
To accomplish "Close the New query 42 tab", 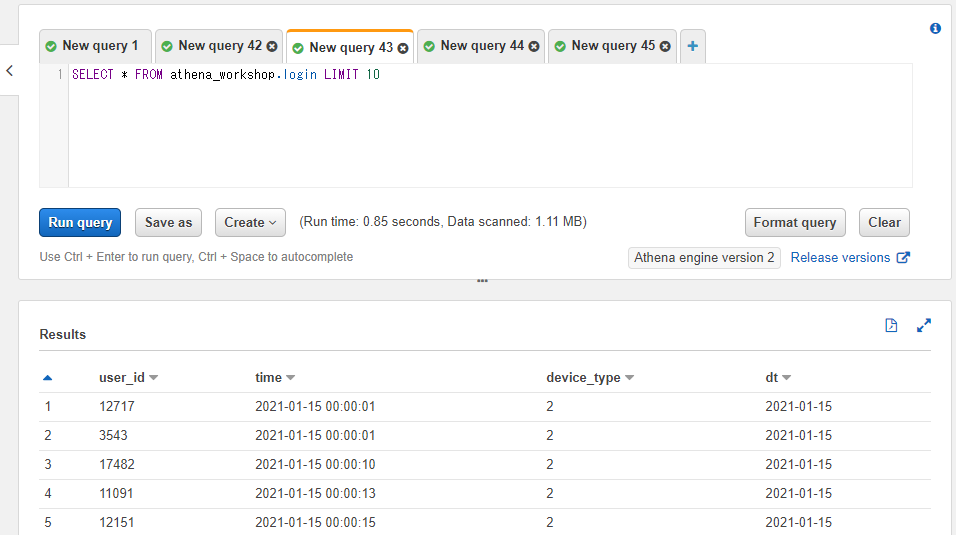I will 272,46.
